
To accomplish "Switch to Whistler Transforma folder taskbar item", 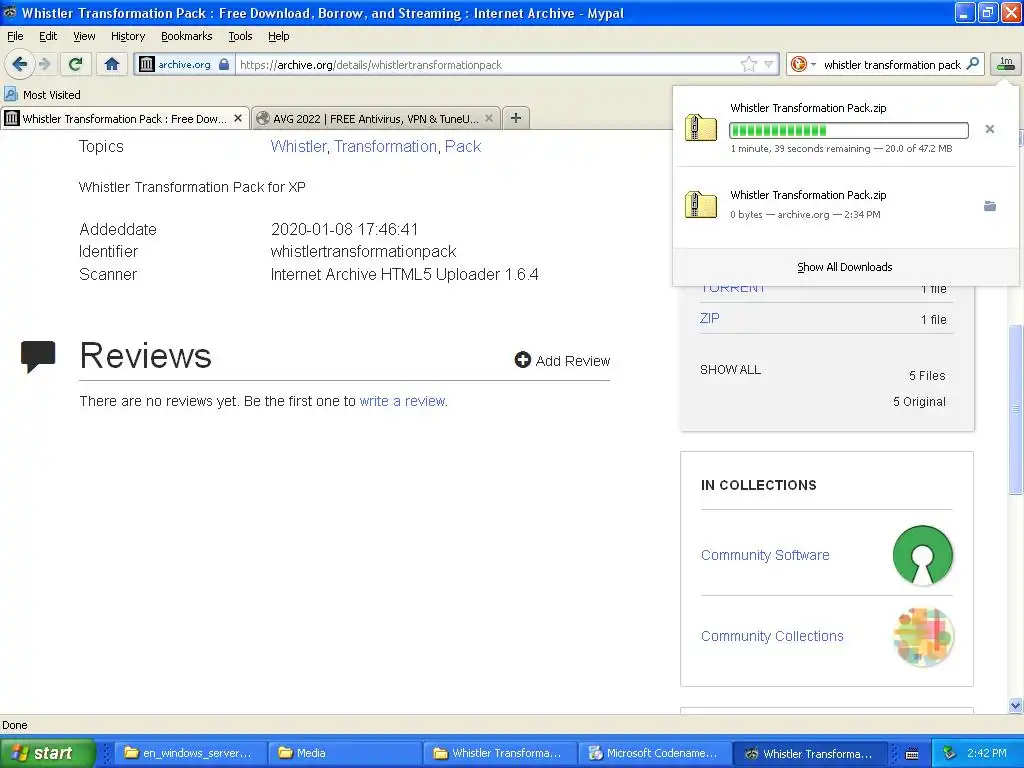I will pyautogui.click(x=500, y=753).
